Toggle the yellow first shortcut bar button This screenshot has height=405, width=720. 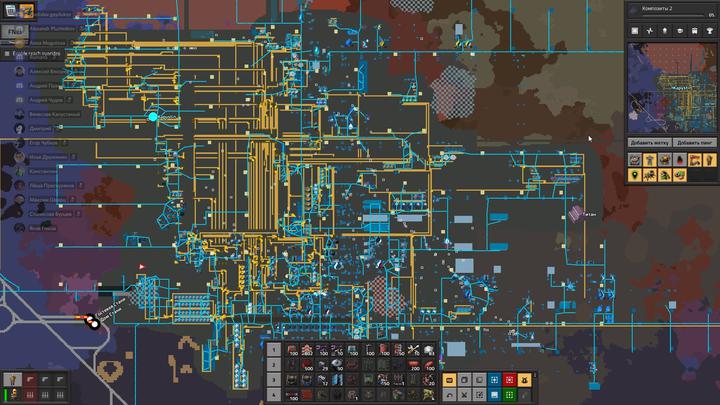pos(450,380)
